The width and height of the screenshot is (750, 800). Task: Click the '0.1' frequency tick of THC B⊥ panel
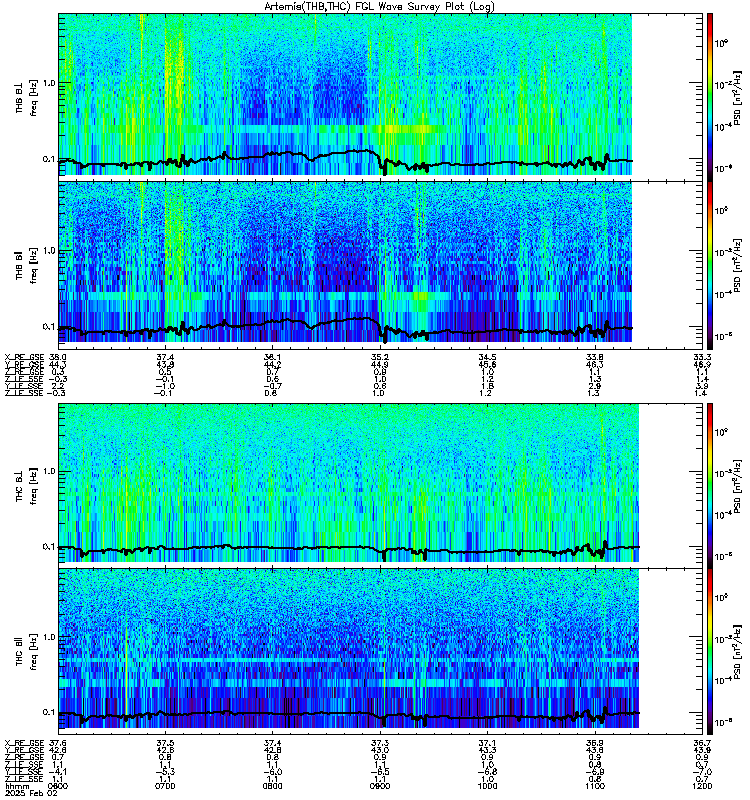coord(49,546)
